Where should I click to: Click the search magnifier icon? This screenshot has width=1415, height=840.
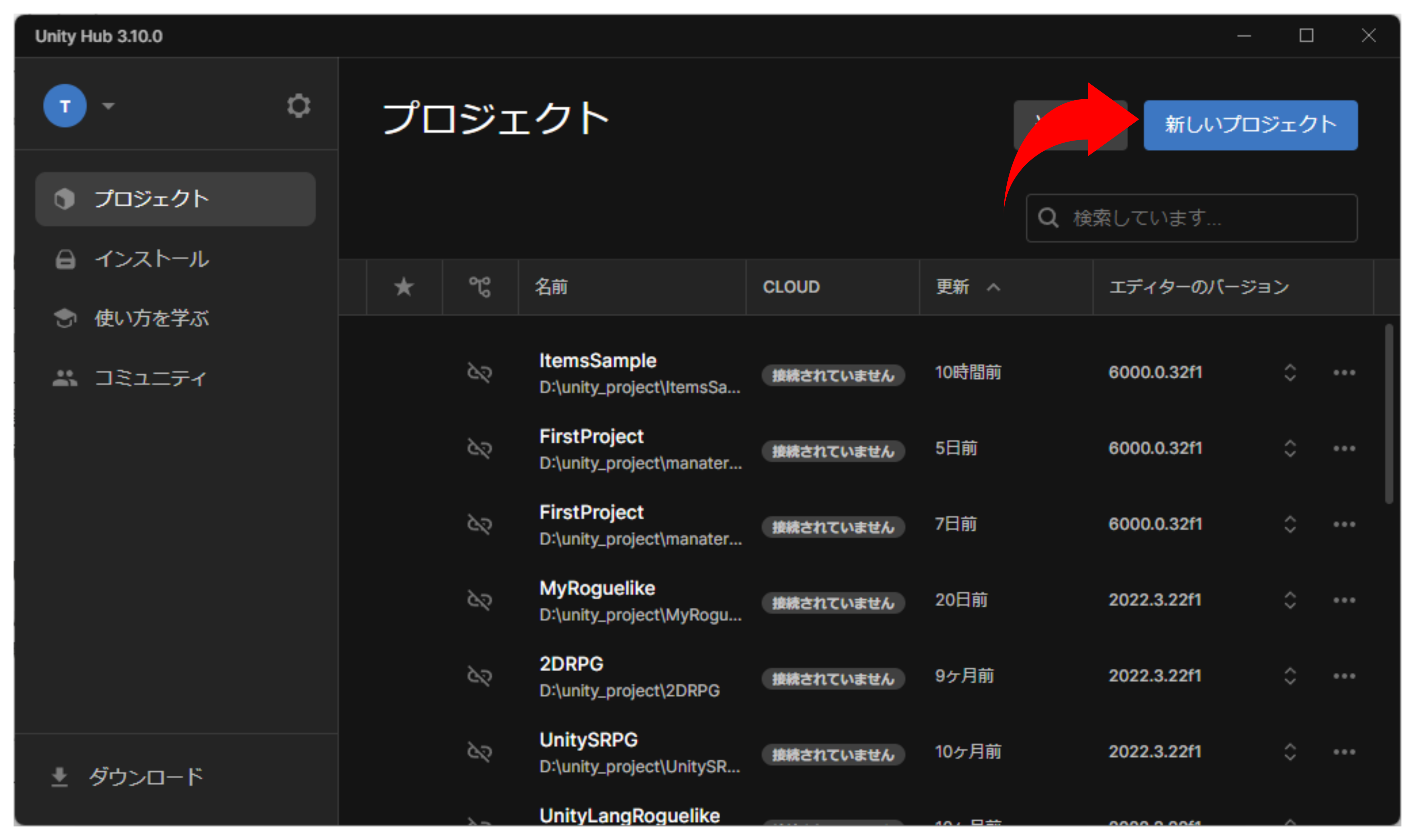point(1048,218)
